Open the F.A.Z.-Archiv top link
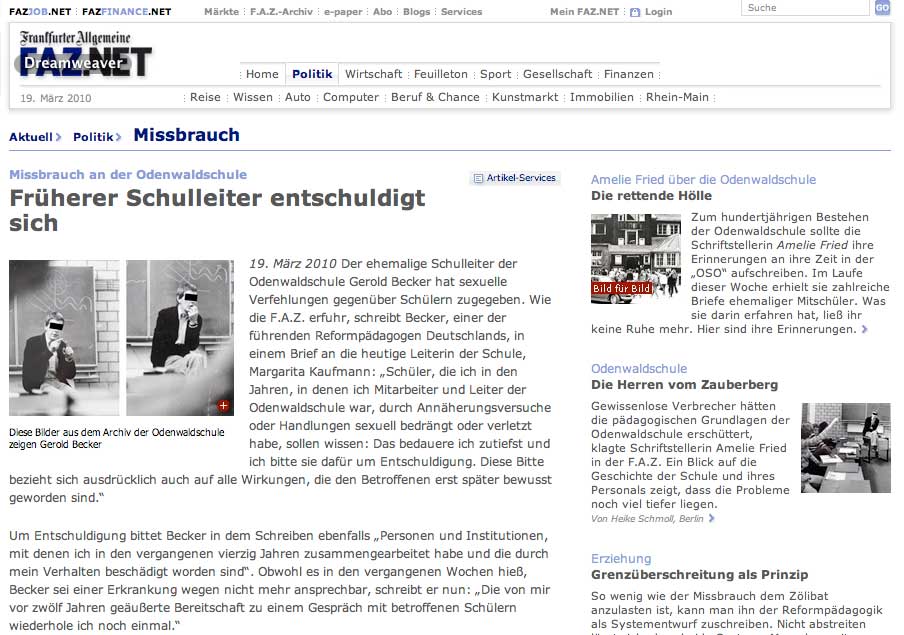The image size is (904, 635). pos(280,12)
